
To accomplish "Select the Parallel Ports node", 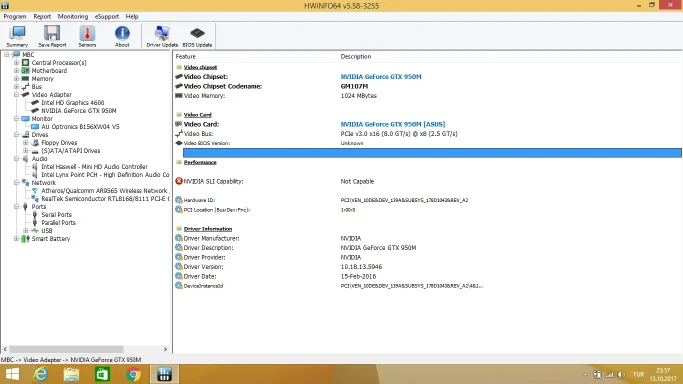I will [x=58, y=222].
